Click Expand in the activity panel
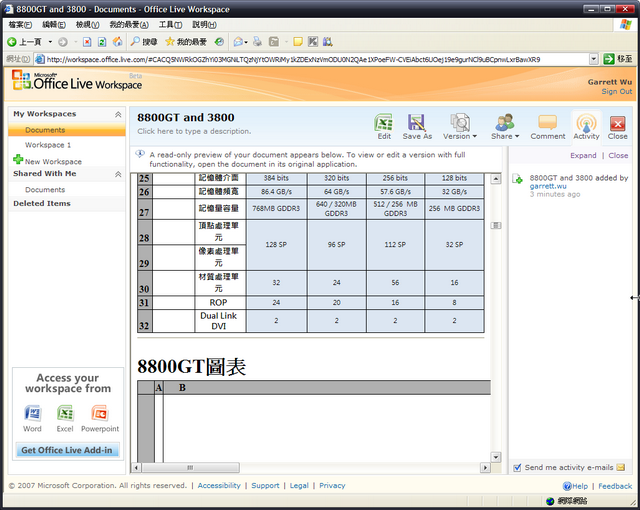Image resolution: width=640 pixels, height=510 pixels. pos(583,155)
